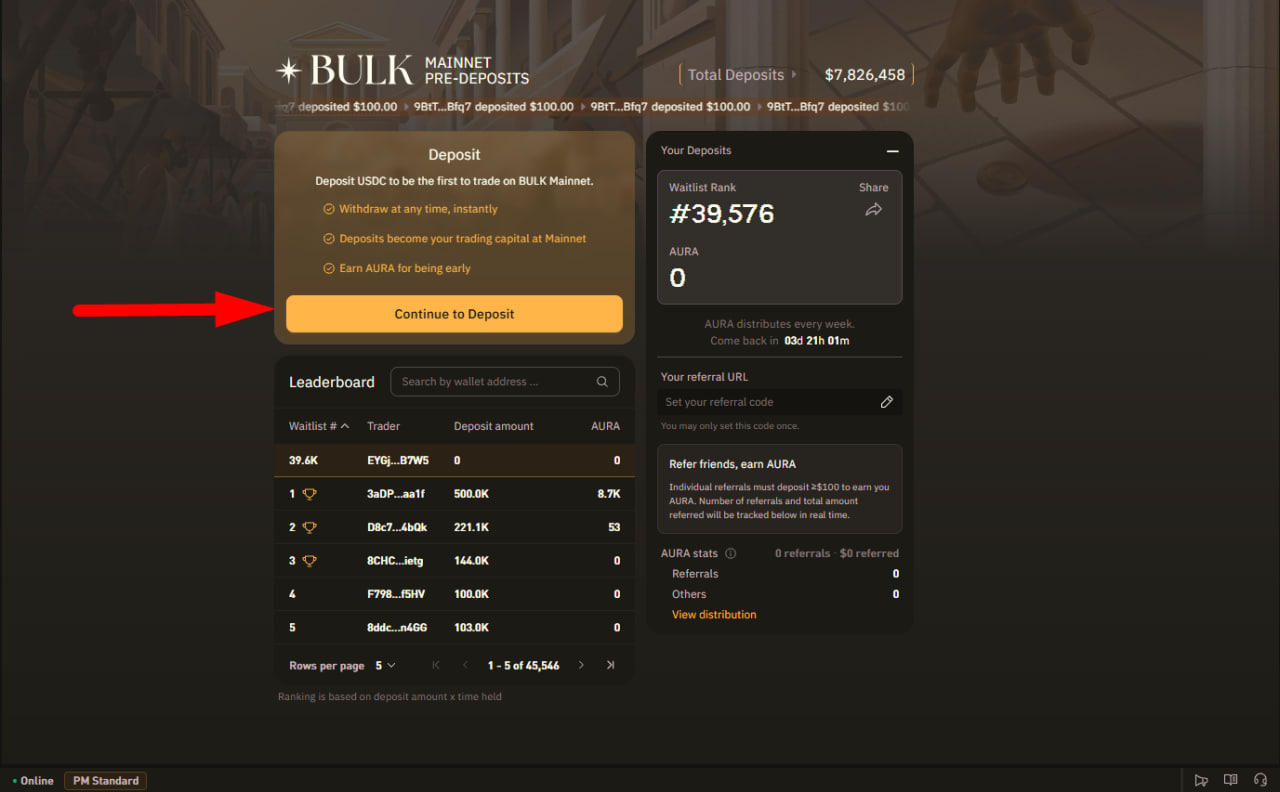
Task: Sort by the Waitlist # column arrow
Action: 345,426
